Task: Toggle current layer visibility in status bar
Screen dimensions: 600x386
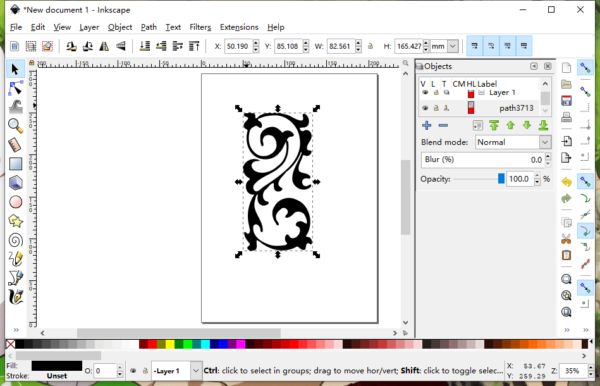Action: click(133, 371)
